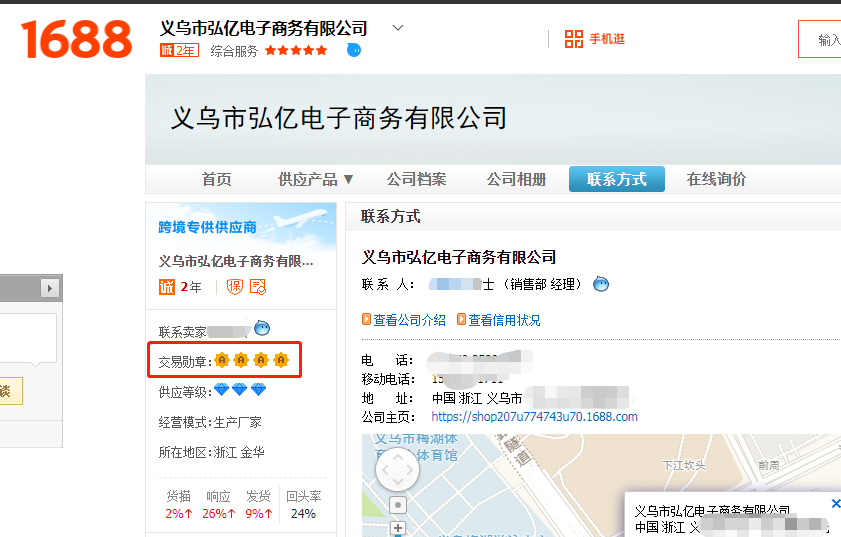Click Wangwang icon next to 联系卖家
Viewport: 841px width, 537px height.
(262, 328)
